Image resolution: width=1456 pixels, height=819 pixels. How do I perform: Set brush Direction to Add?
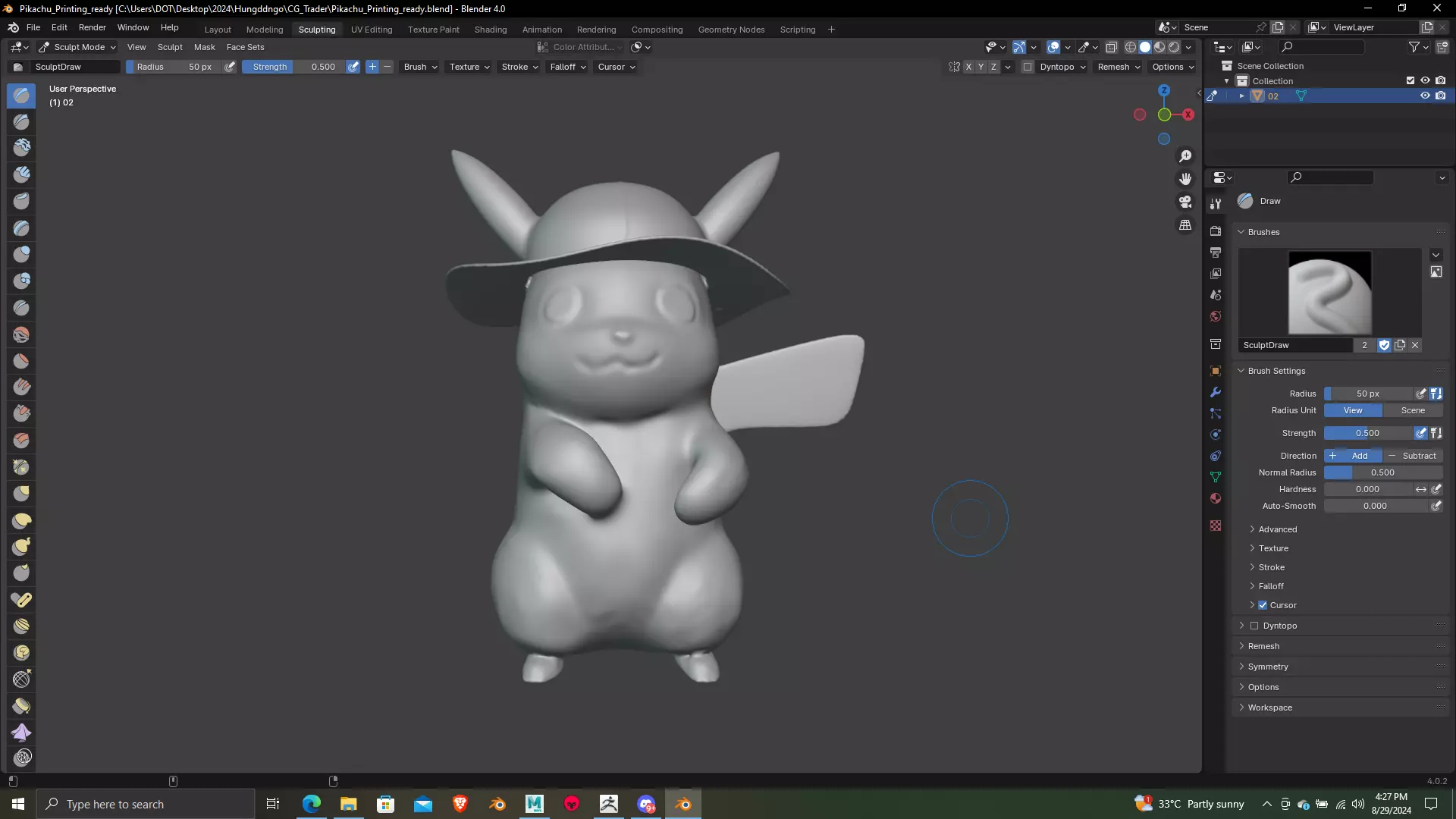click(x=1353, y=456)
